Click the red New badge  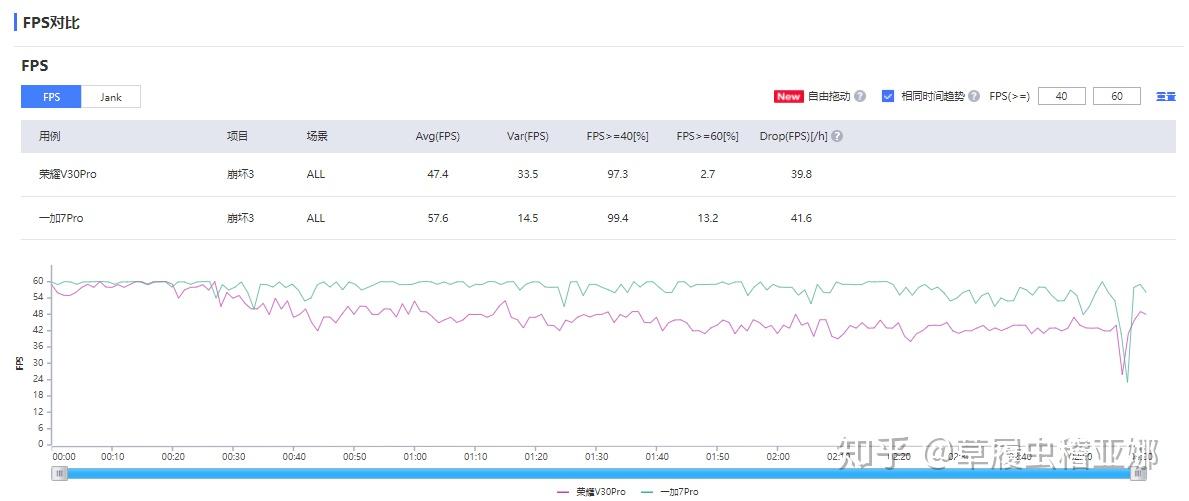point(789,96)
